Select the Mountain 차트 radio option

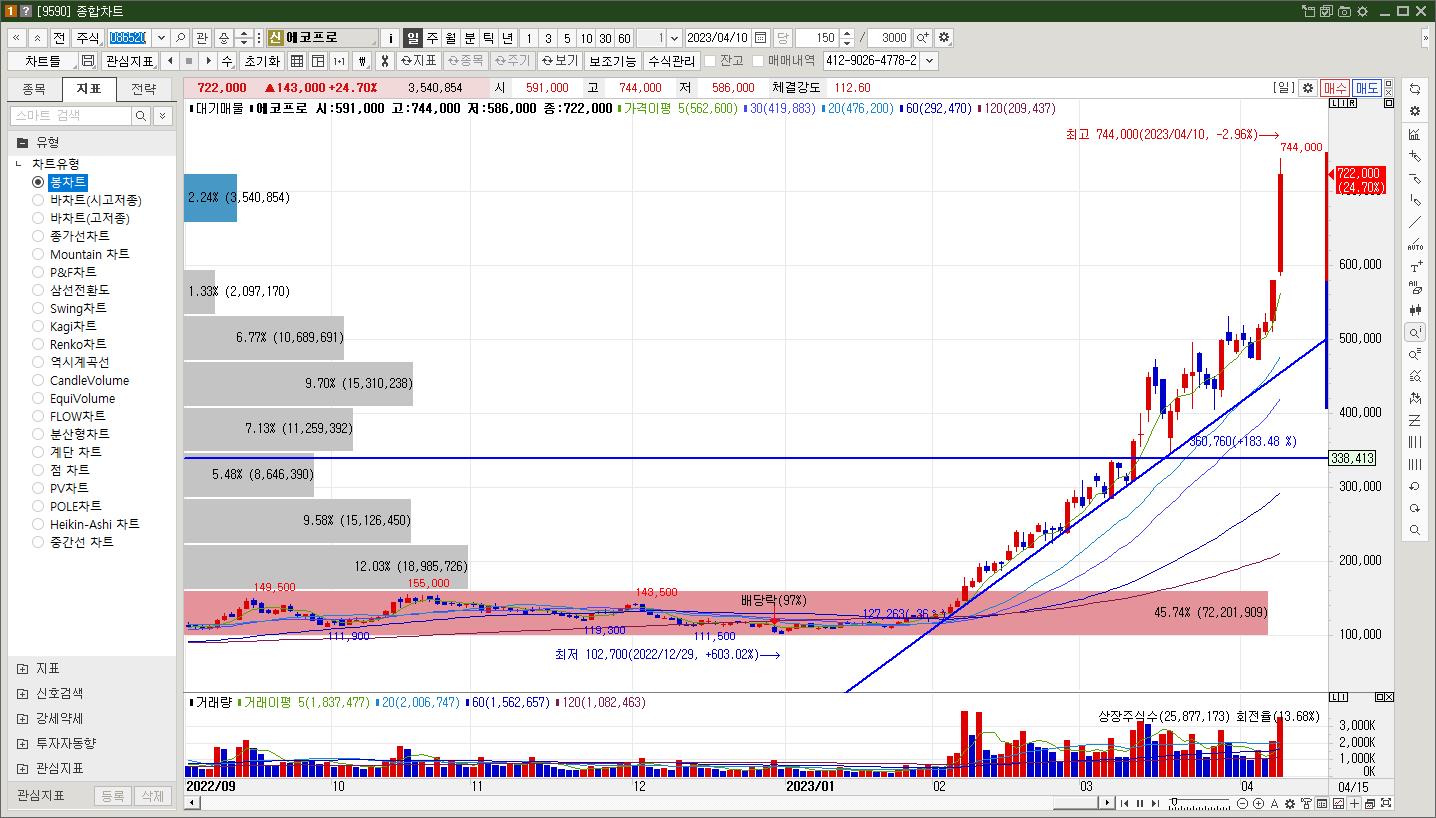coord(38,254)
